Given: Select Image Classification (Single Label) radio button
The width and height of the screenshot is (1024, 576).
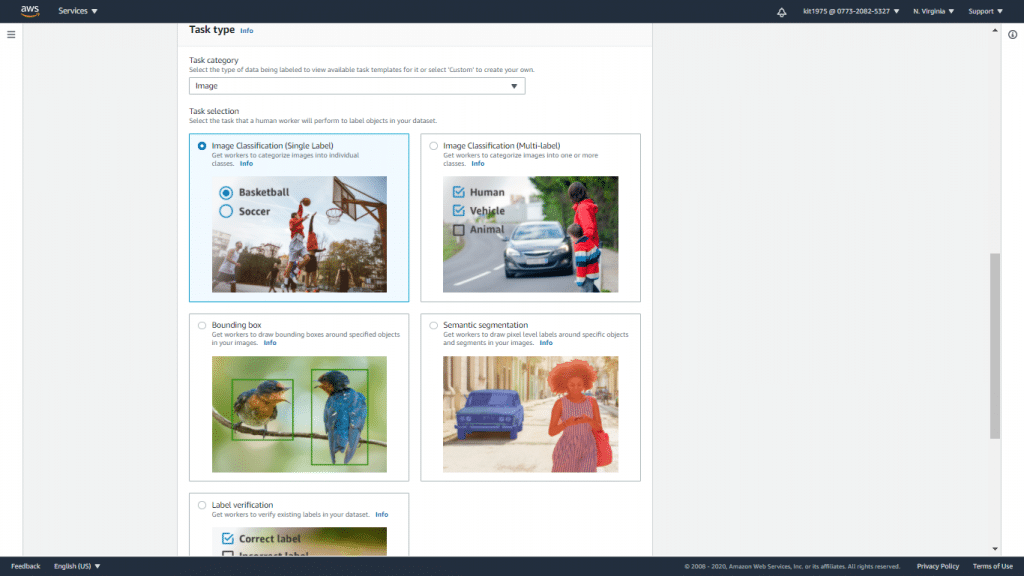Looking at the screenshot, I should coord(202,146).
